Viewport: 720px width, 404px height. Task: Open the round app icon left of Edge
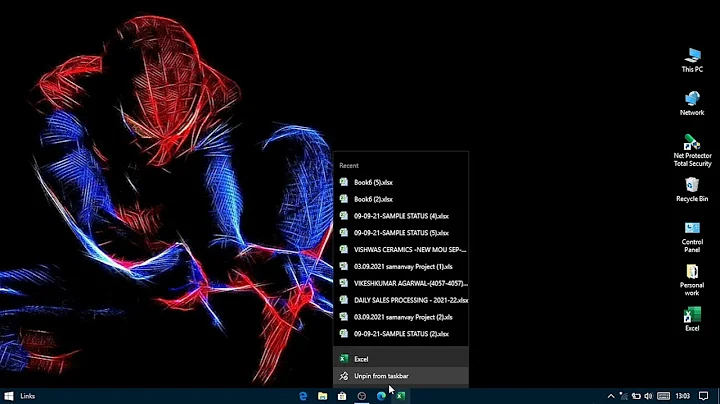pyautogui.click(x=361, y=396)
